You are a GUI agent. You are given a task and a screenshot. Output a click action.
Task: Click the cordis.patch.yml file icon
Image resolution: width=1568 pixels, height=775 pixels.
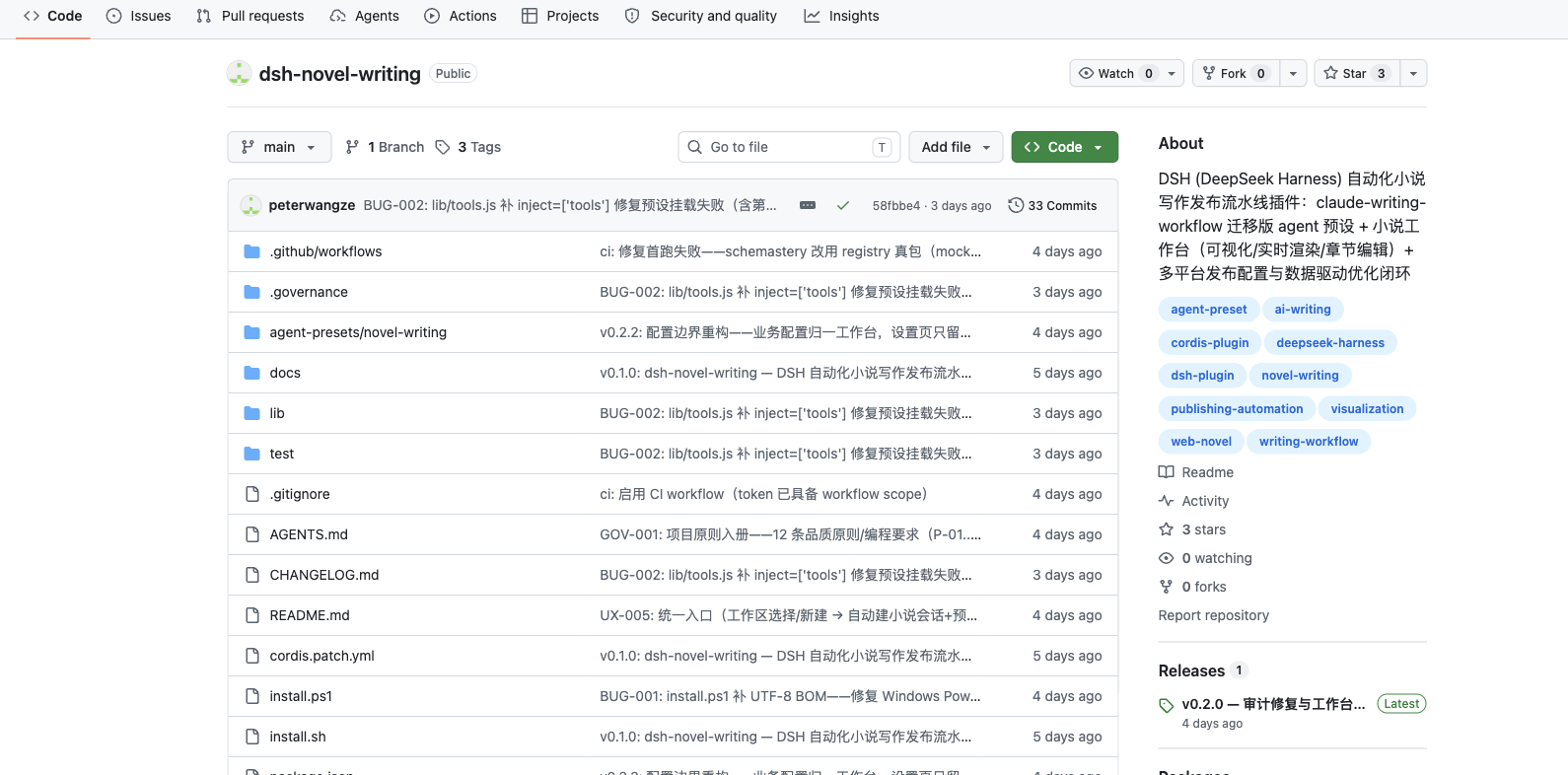[251, 656]
